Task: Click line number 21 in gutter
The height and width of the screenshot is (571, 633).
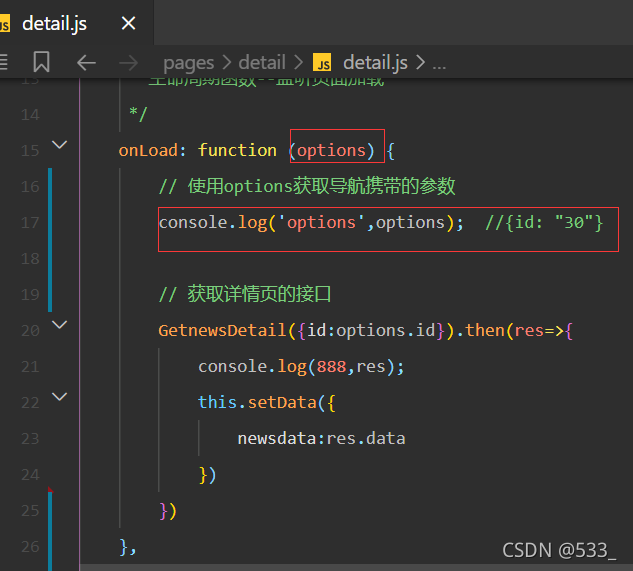Action: tap(30, 367)
